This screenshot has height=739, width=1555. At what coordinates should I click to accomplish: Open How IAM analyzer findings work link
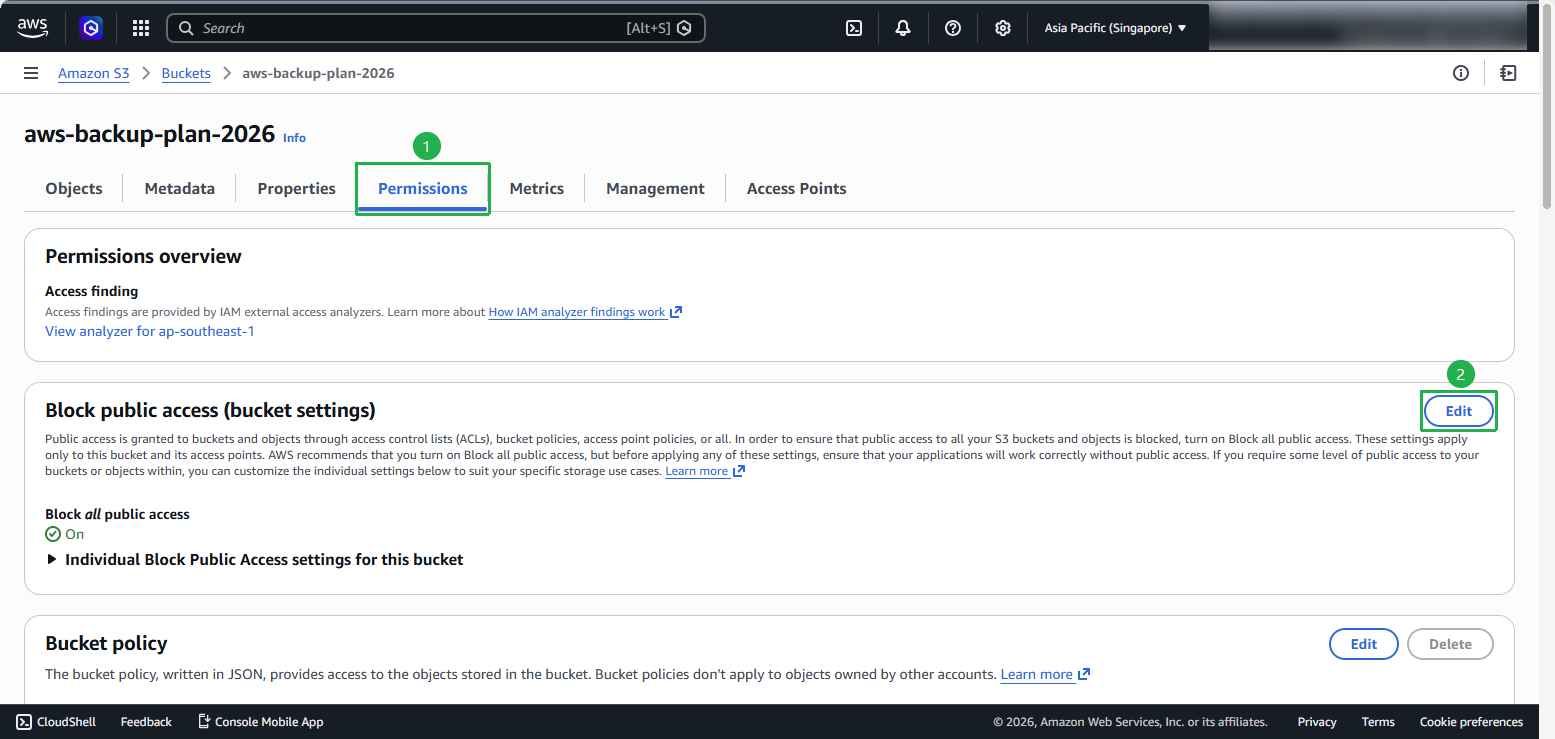577,312
